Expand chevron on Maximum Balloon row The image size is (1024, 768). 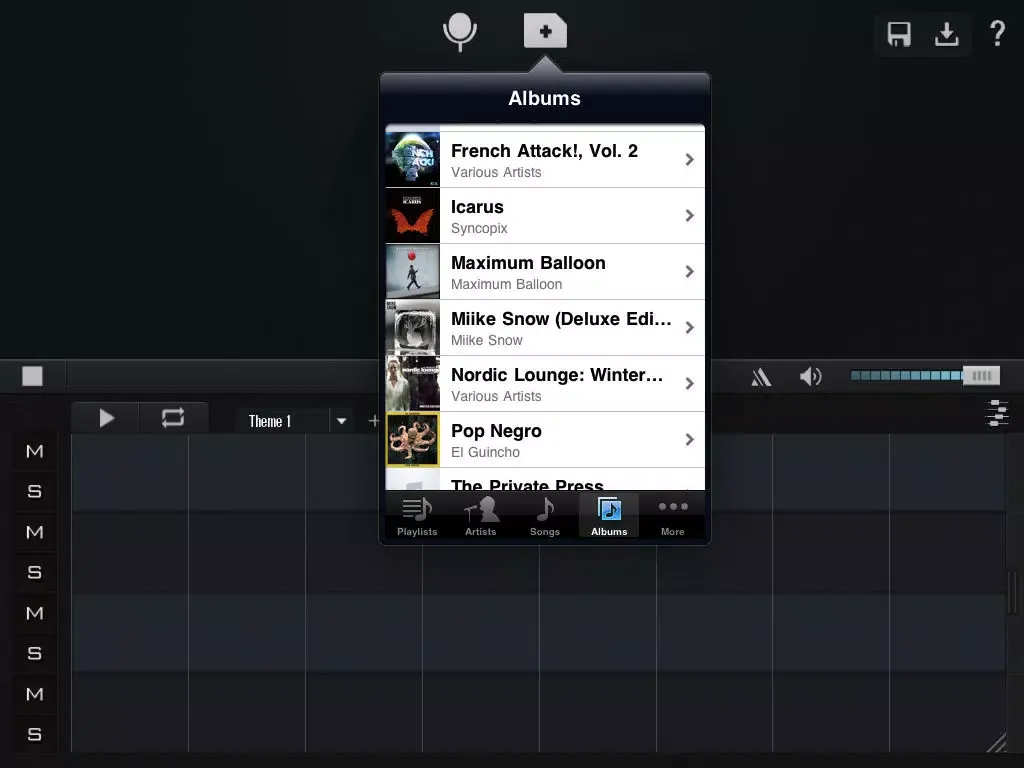pos(690,272)
